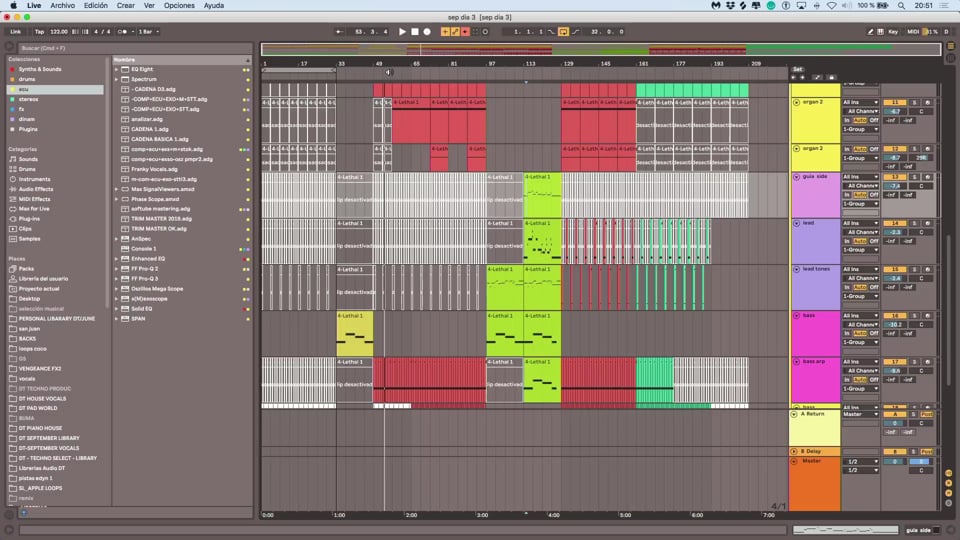Image resolution: width=960 pixels, height=540 pixels.
Task: Switch to Session view selector icon
Action: (x=951, y=58)
